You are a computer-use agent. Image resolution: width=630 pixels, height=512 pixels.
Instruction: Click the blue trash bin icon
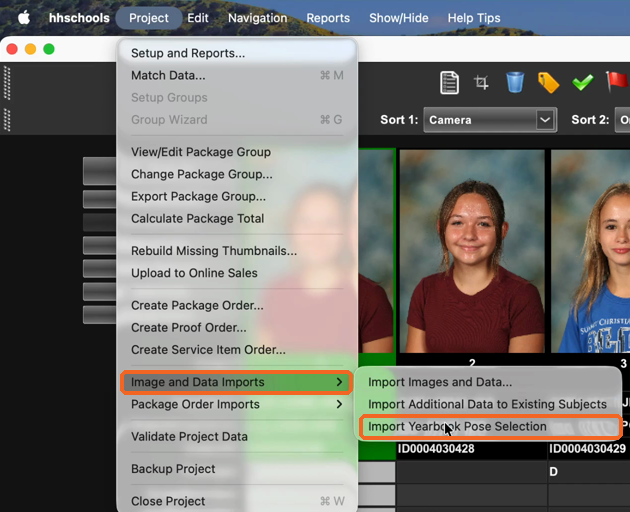[x=515, y=82]
